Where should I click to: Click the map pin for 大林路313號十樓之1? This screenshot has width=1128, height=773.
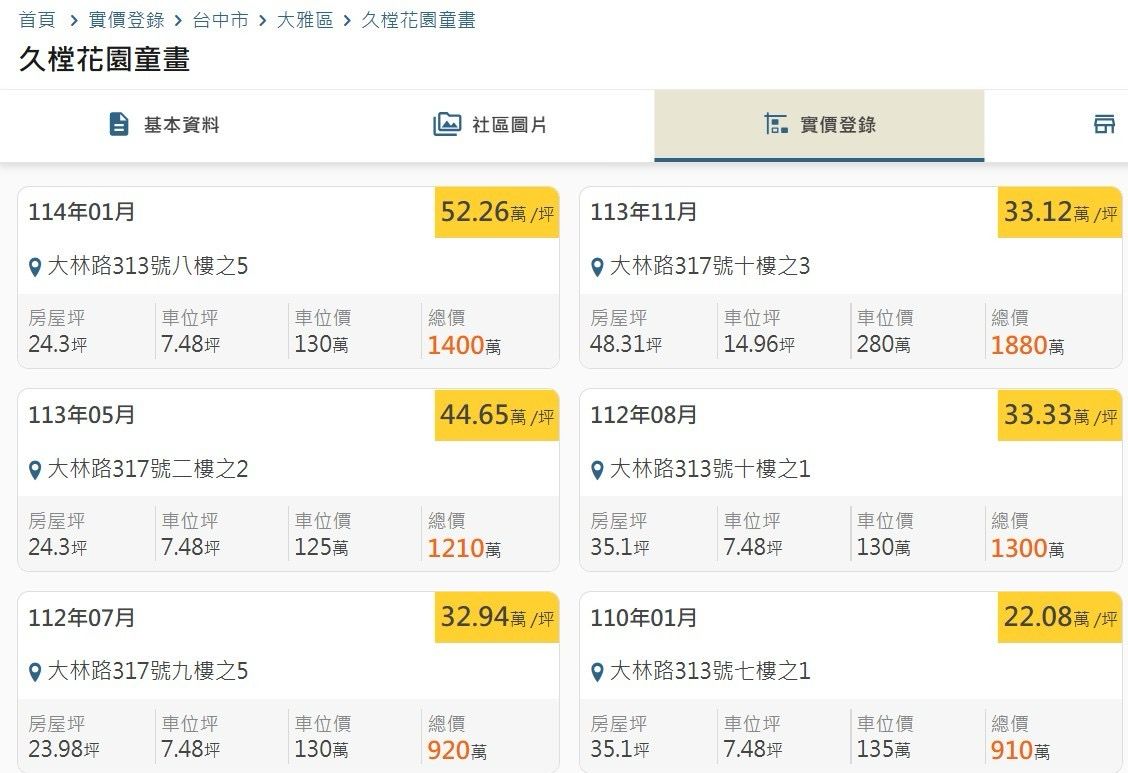click(x=597, y=470)
